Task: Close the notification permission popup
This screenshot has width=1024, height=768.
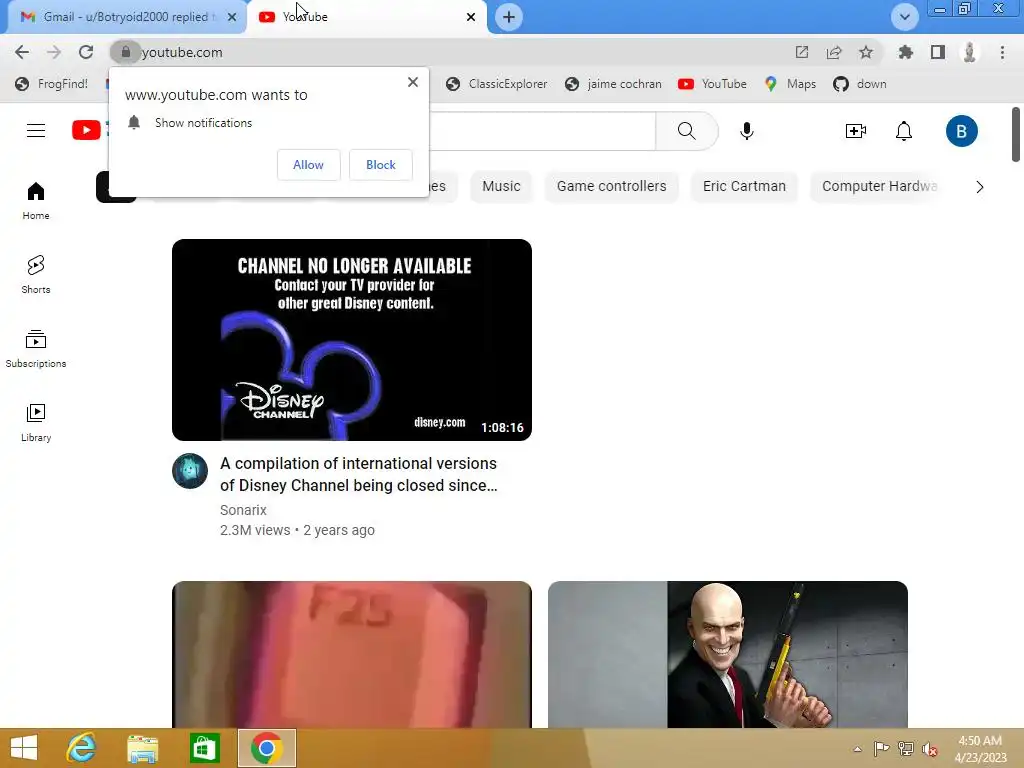Action: coord(413,82)
